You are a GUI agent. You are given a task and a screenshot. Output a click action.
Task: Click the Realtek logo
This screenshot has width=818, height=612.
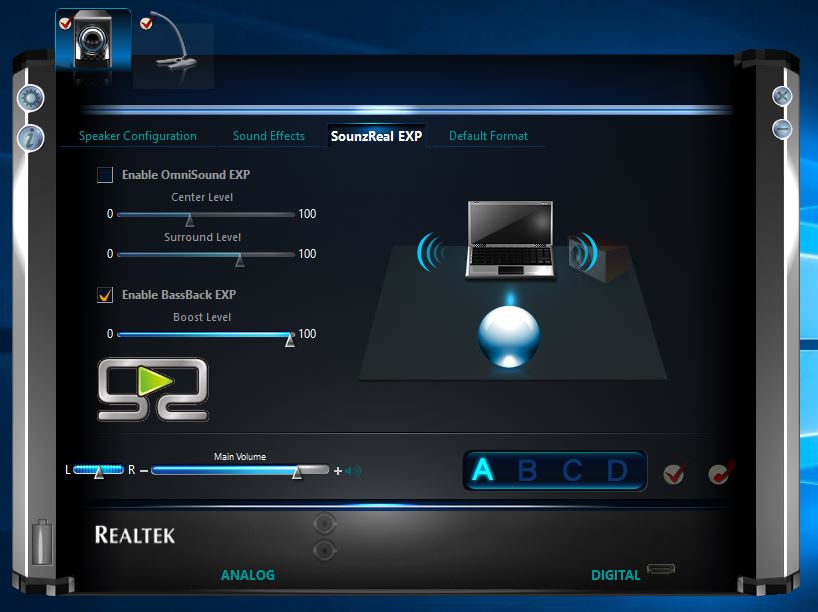coord(135,535)
